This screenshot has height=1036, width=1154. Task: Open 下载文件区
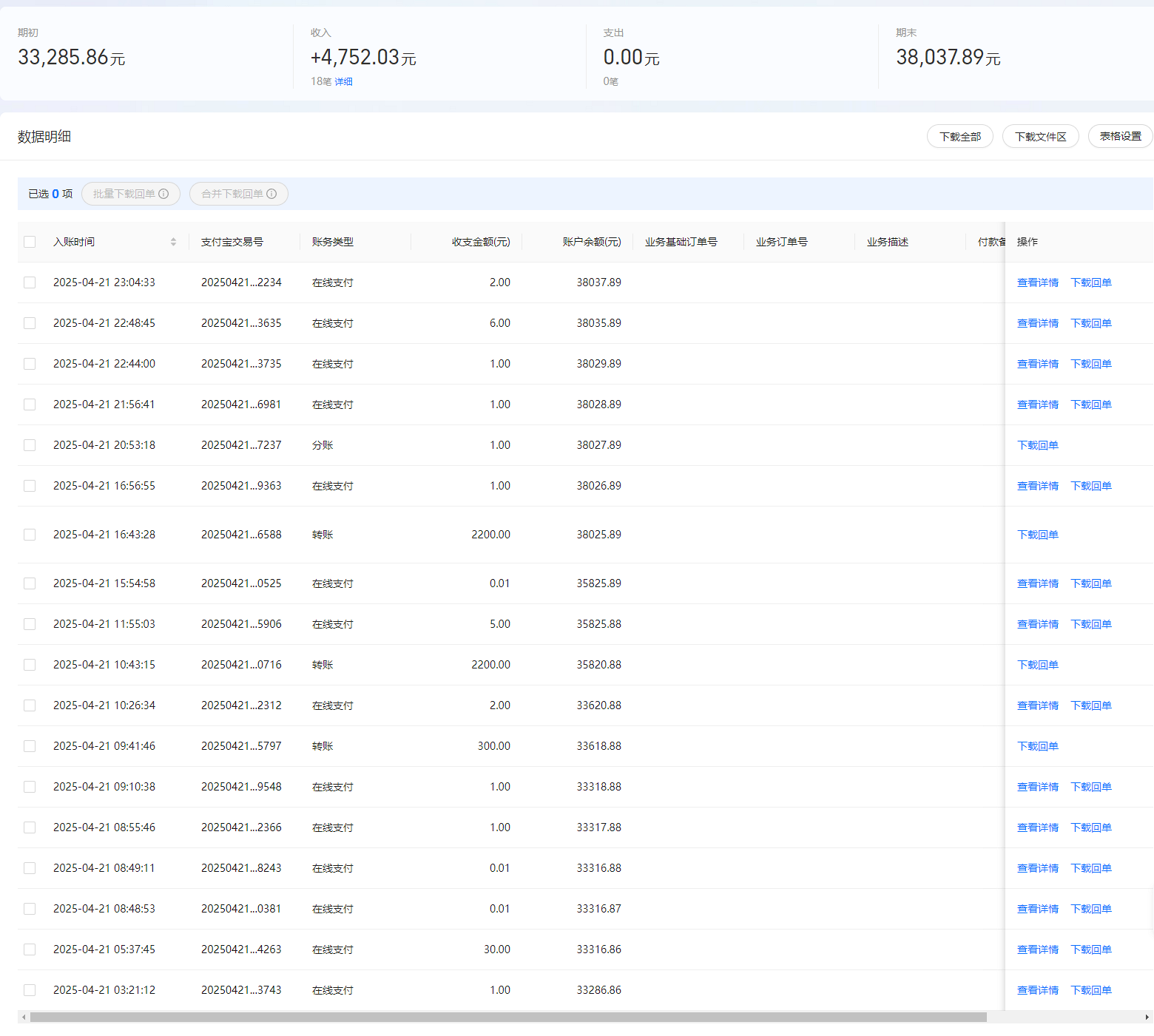pos(1041,137)
